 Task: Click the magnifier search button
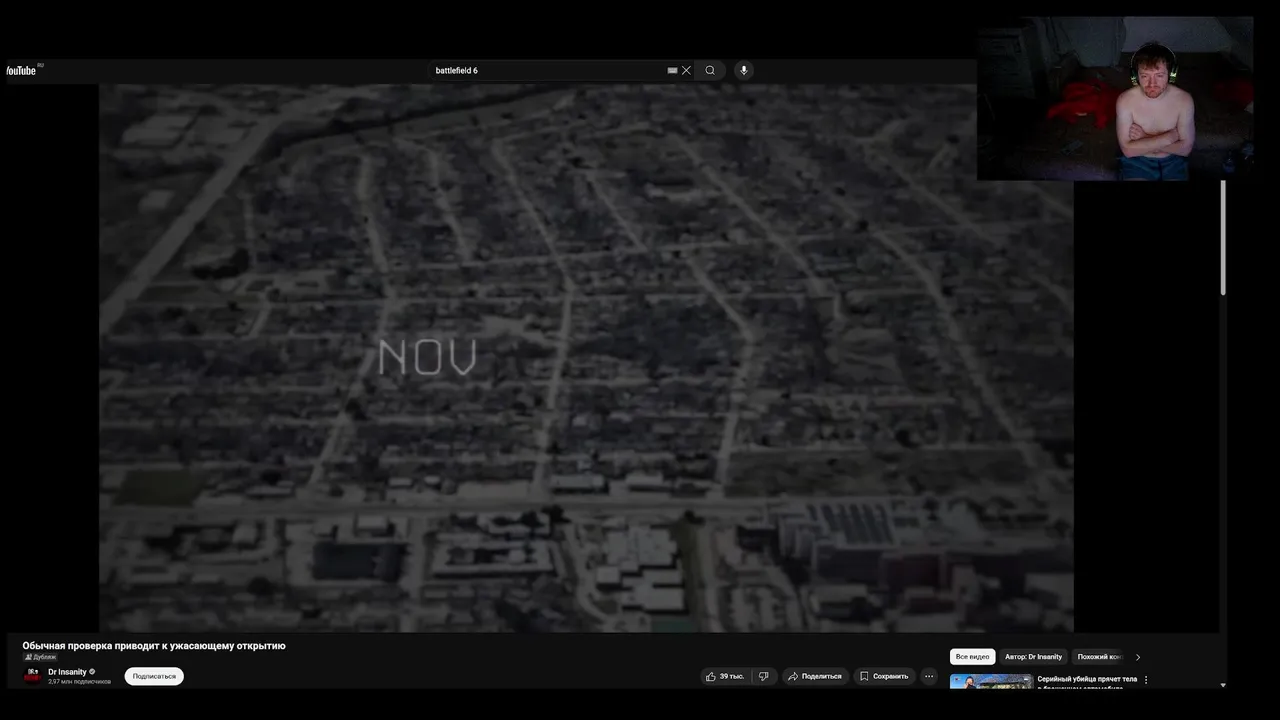tap(710, 70)
